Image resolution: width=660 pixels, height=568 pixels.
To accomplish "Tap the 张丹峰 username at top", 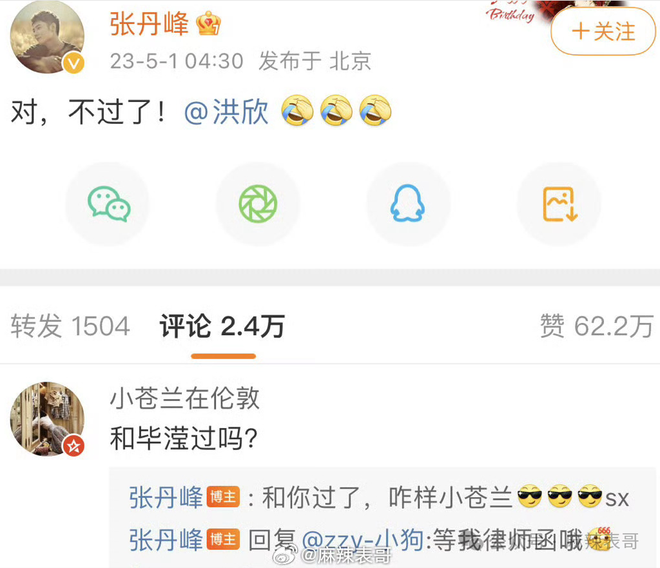I will (149, 24).
